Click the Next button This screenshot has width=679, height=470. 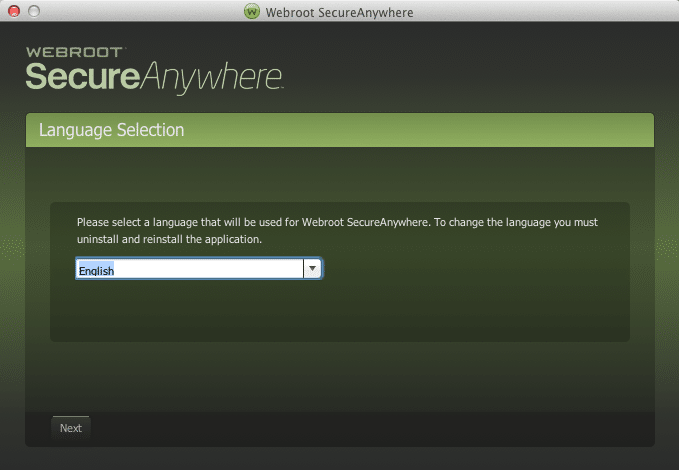(71, 428)
